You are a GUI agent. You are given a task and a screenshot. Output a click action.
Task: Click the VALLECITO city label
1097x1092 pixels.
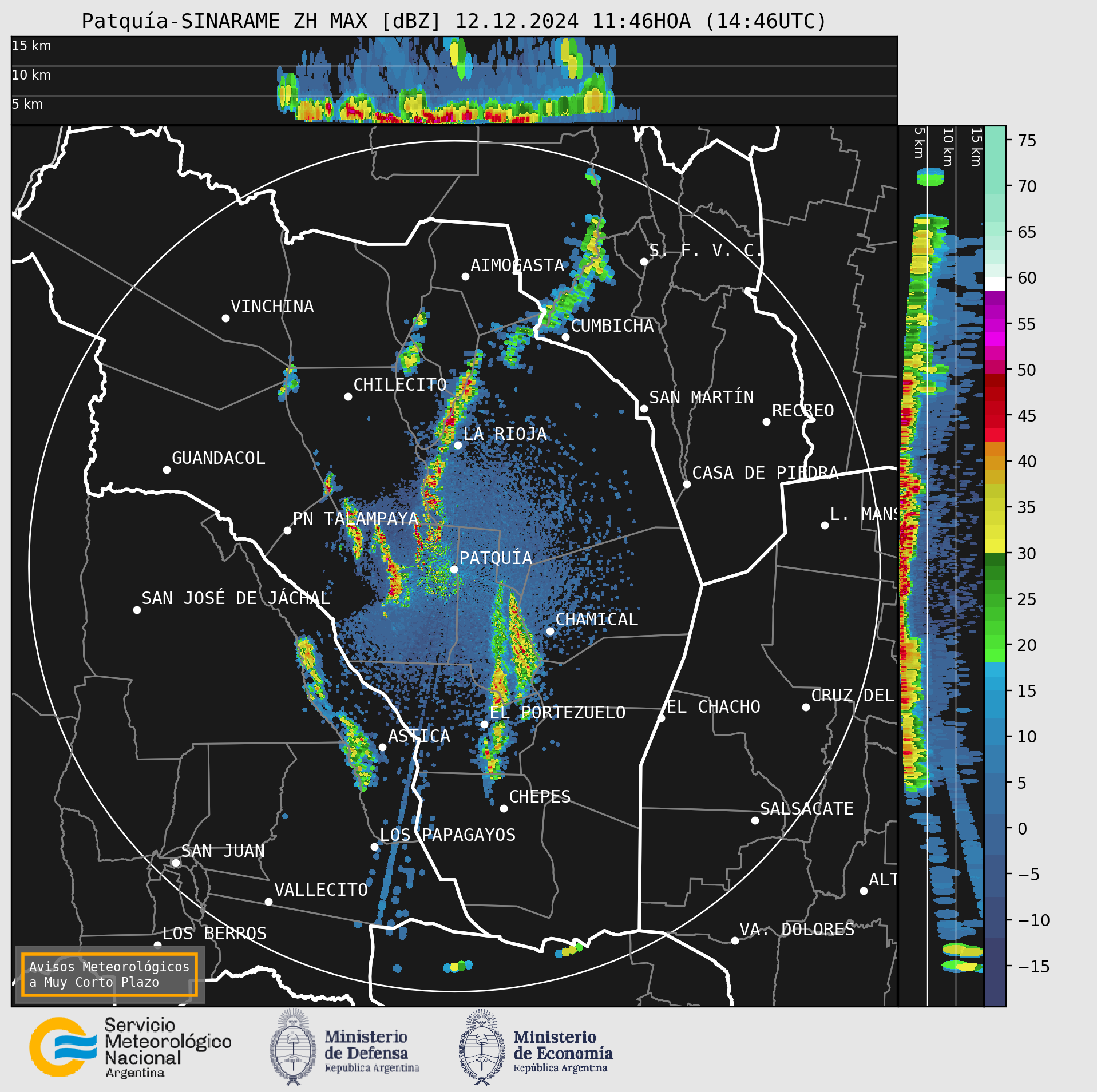coord(321,890)
